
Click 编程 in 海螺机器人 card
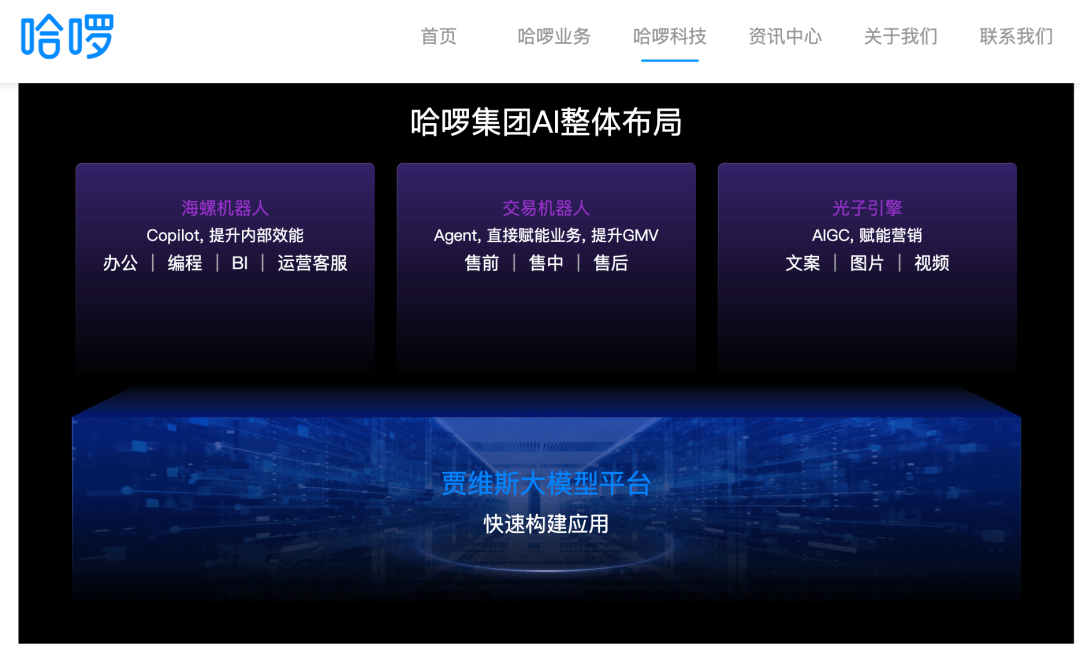click(x=185, y=263)
